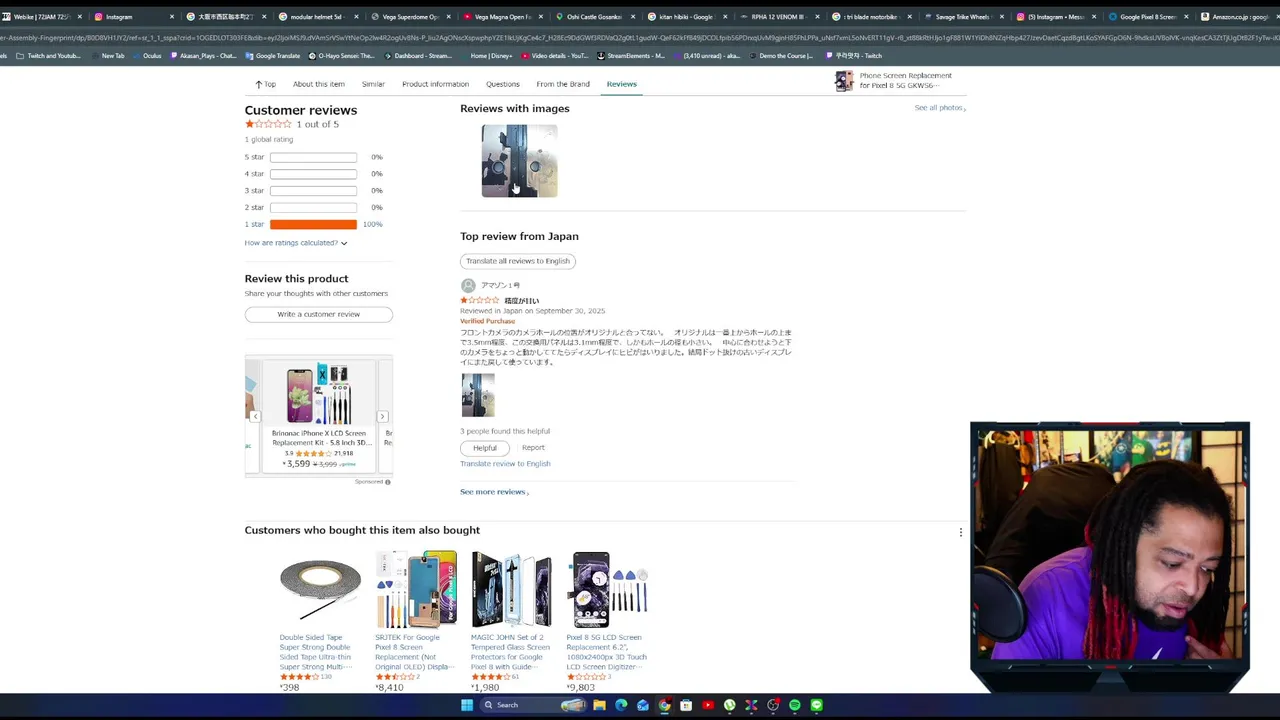Open 'See more reviews' link
This screenshot has height=720, width=1280.
[494, 492]
